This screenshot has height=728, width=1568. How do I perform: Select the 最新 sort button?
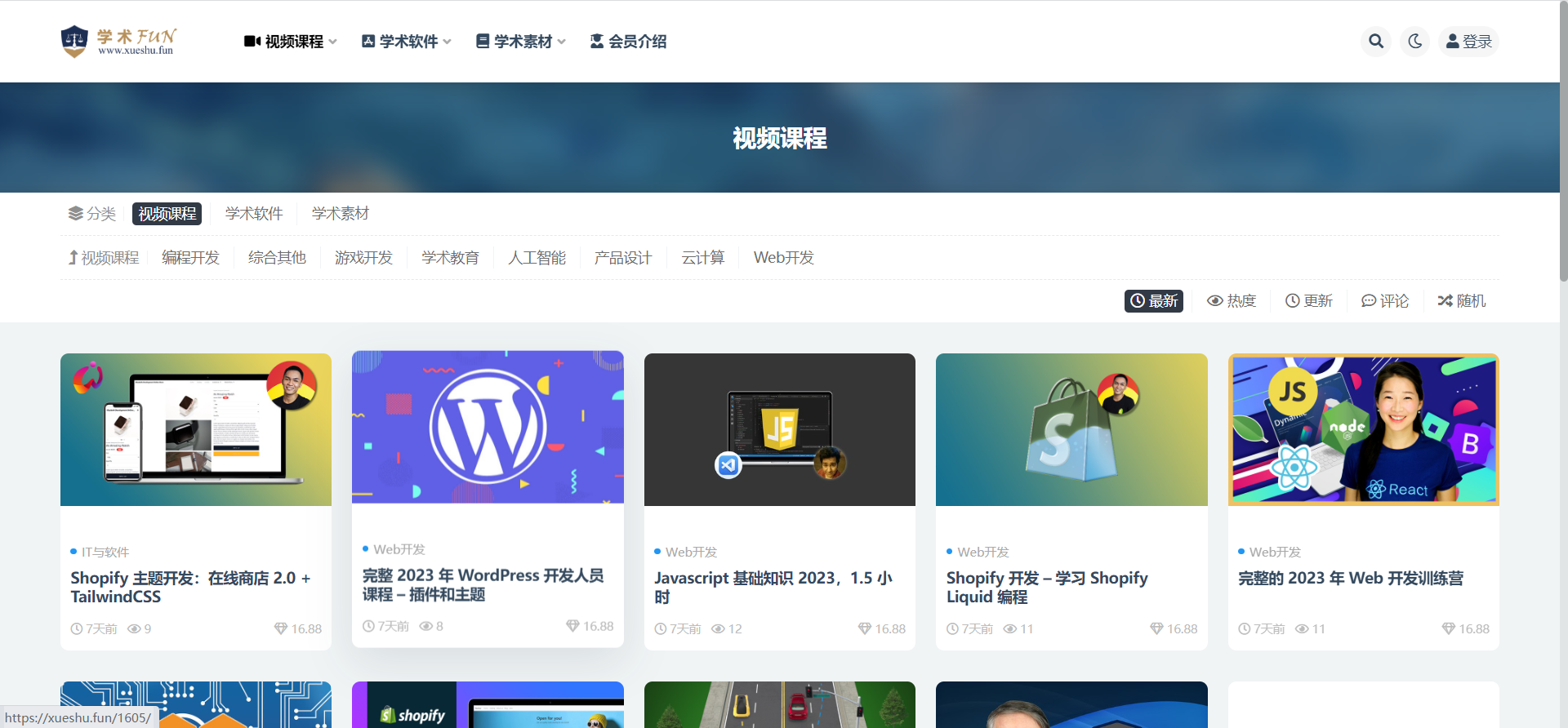pyautogui.click(x=1154, y=301)
